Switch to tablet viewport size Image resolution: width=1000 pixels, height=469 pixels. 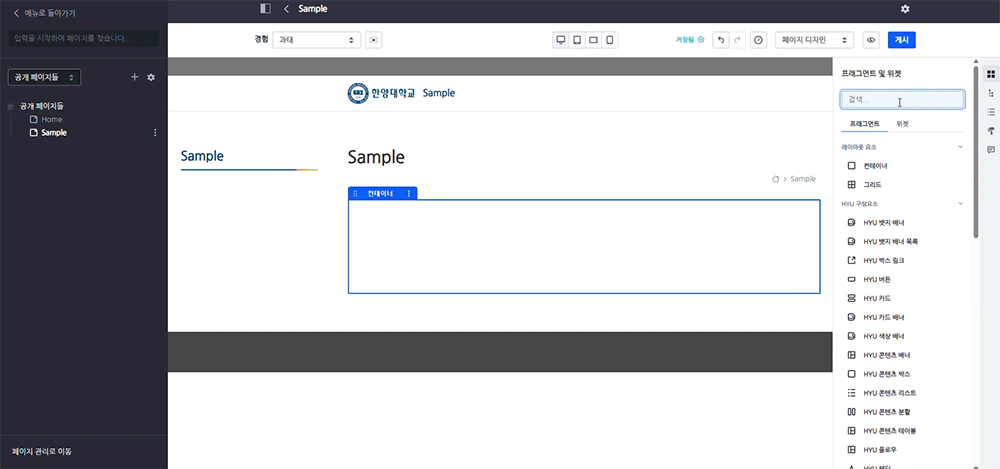click(x=577, y=40)
